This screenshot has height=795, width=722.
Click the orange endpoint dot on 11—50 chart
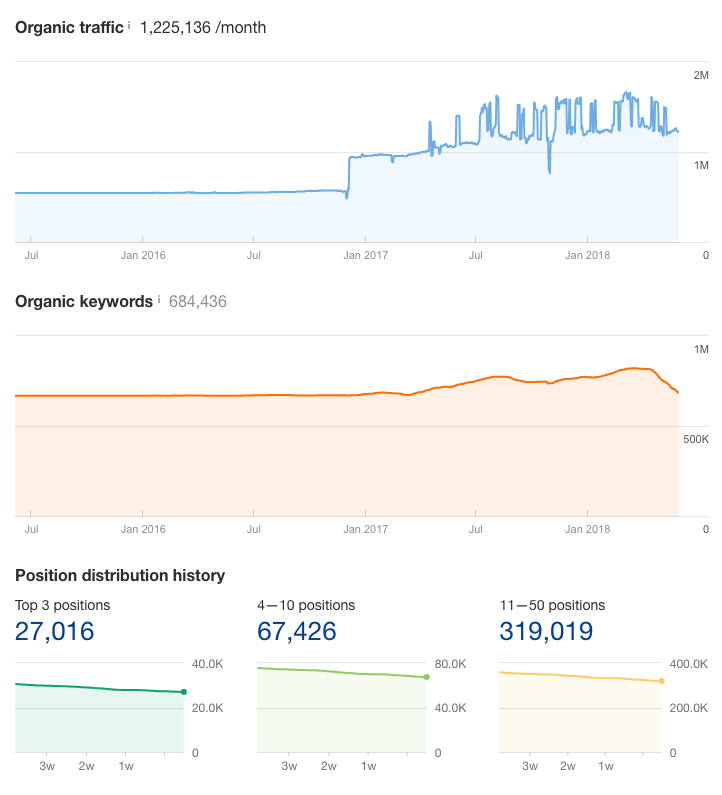[662, 681]
